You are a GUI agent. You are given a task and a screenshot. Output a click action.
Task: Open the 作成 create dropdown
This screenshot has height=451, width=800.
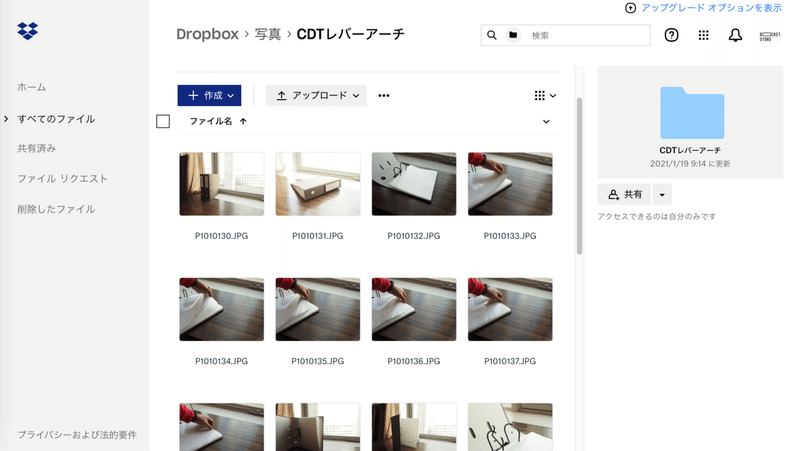(x=209, y=95)
